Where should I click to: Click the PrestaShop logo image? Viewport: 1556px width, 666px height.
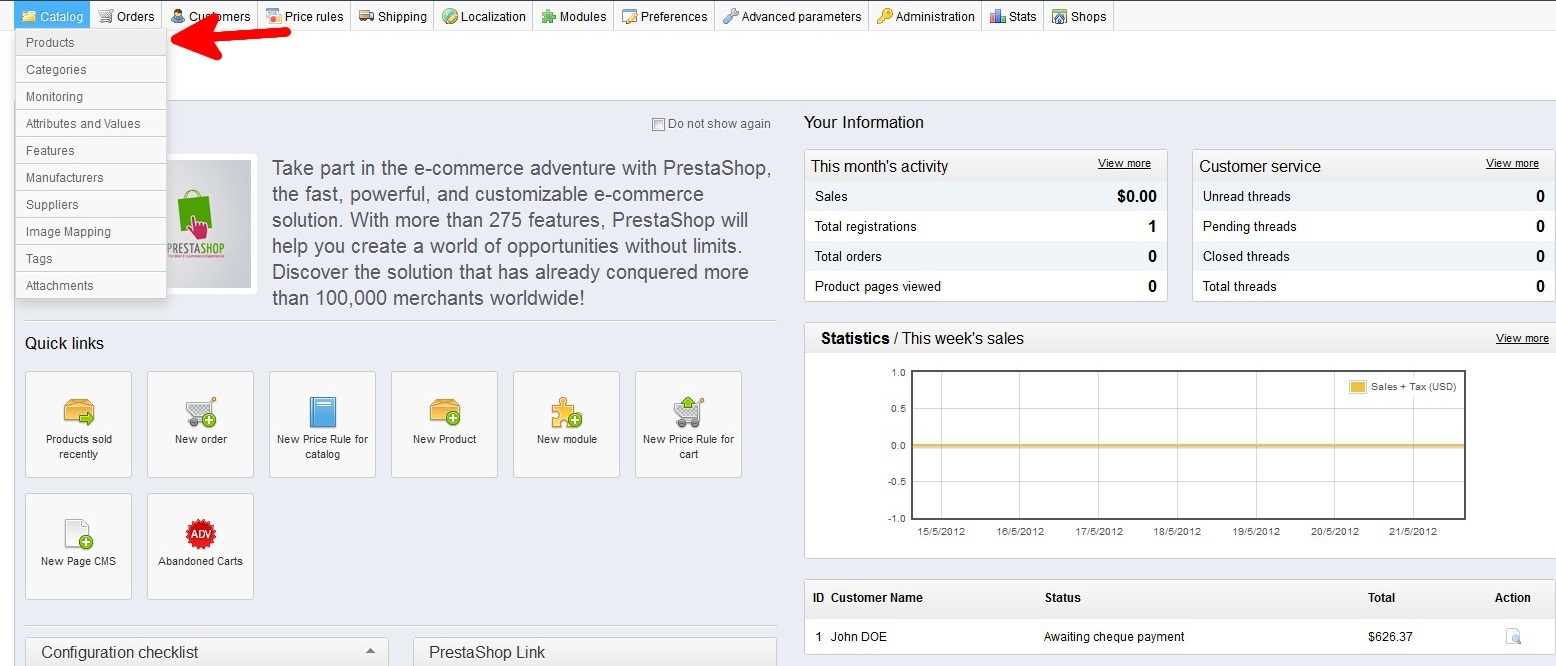tap(208, 223)
